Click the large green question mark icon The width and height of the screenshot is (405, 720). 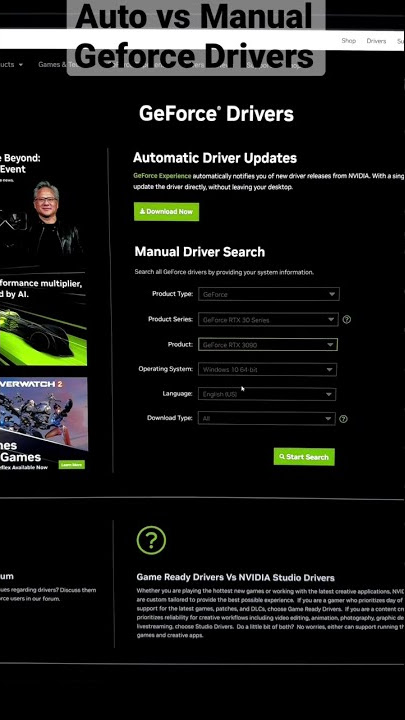(151, 540)
